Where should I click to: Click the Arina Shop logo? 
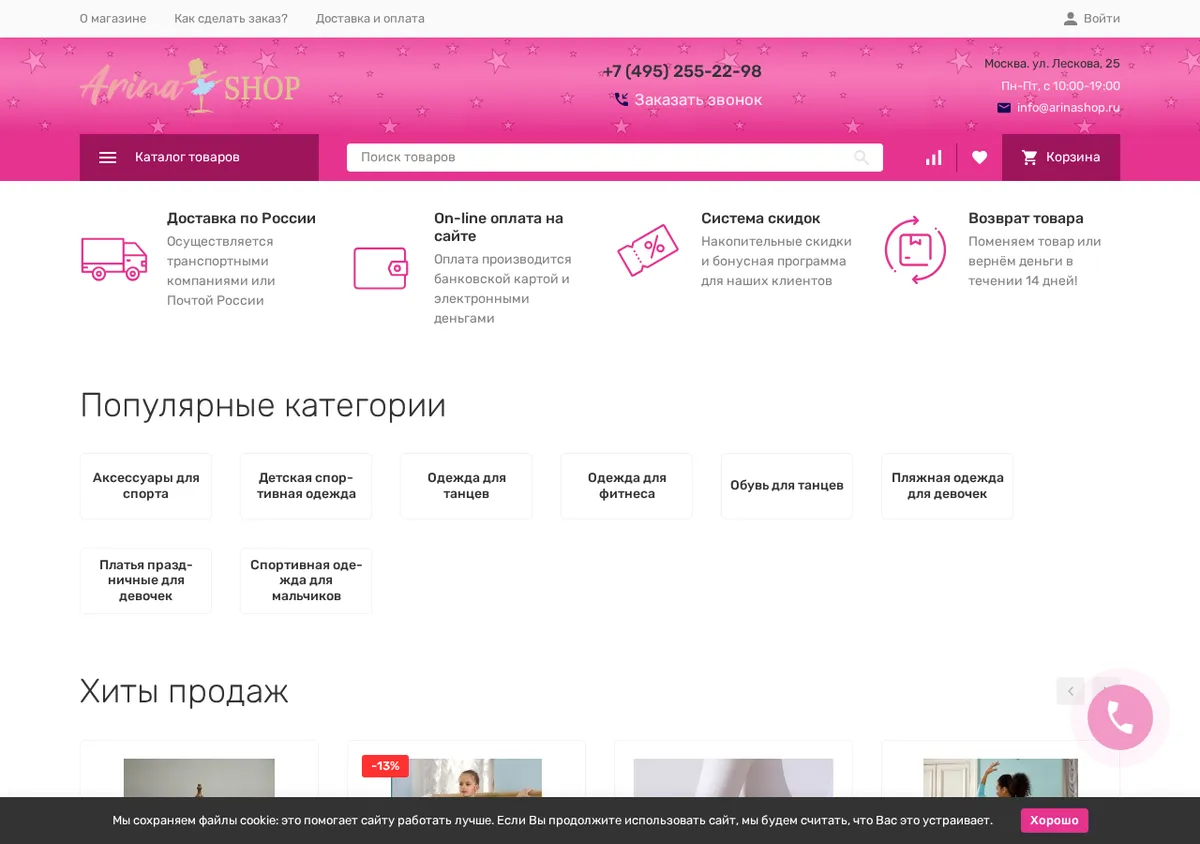pyautogui.click(x=190, y=86)
